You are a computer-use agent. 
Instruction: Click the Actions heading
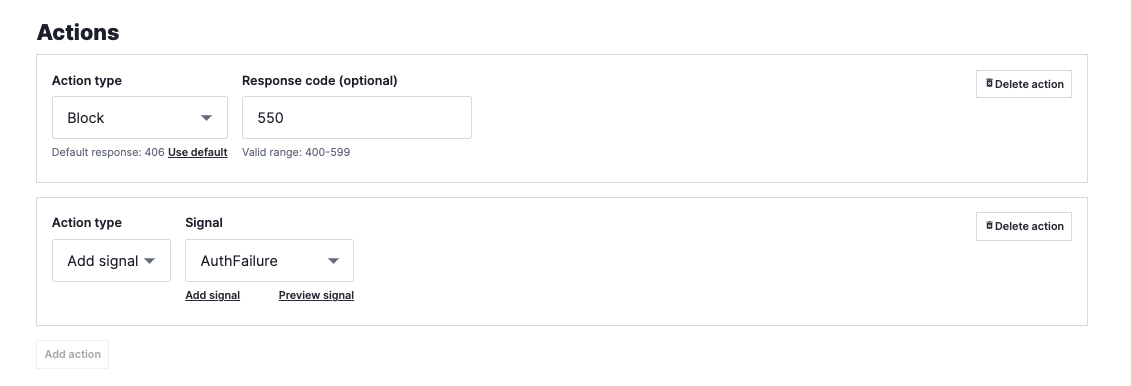78,32
